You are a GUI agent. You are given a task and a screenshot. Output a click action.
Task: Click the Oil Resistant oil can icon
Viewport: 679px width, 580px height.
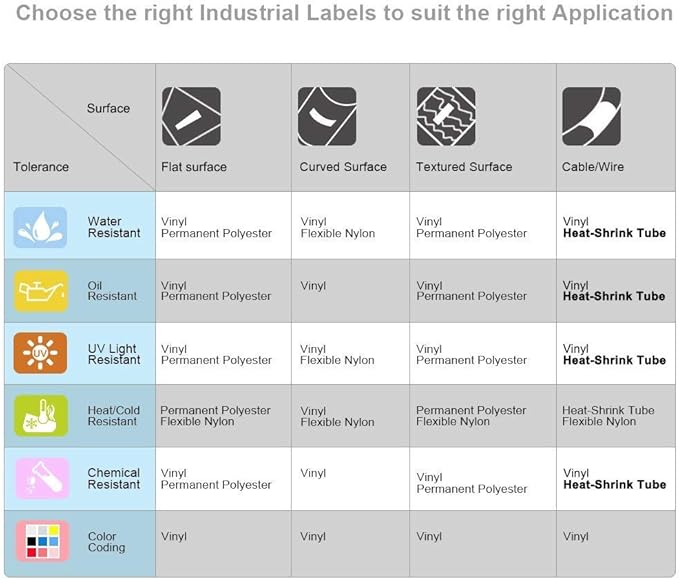(41, 291)
